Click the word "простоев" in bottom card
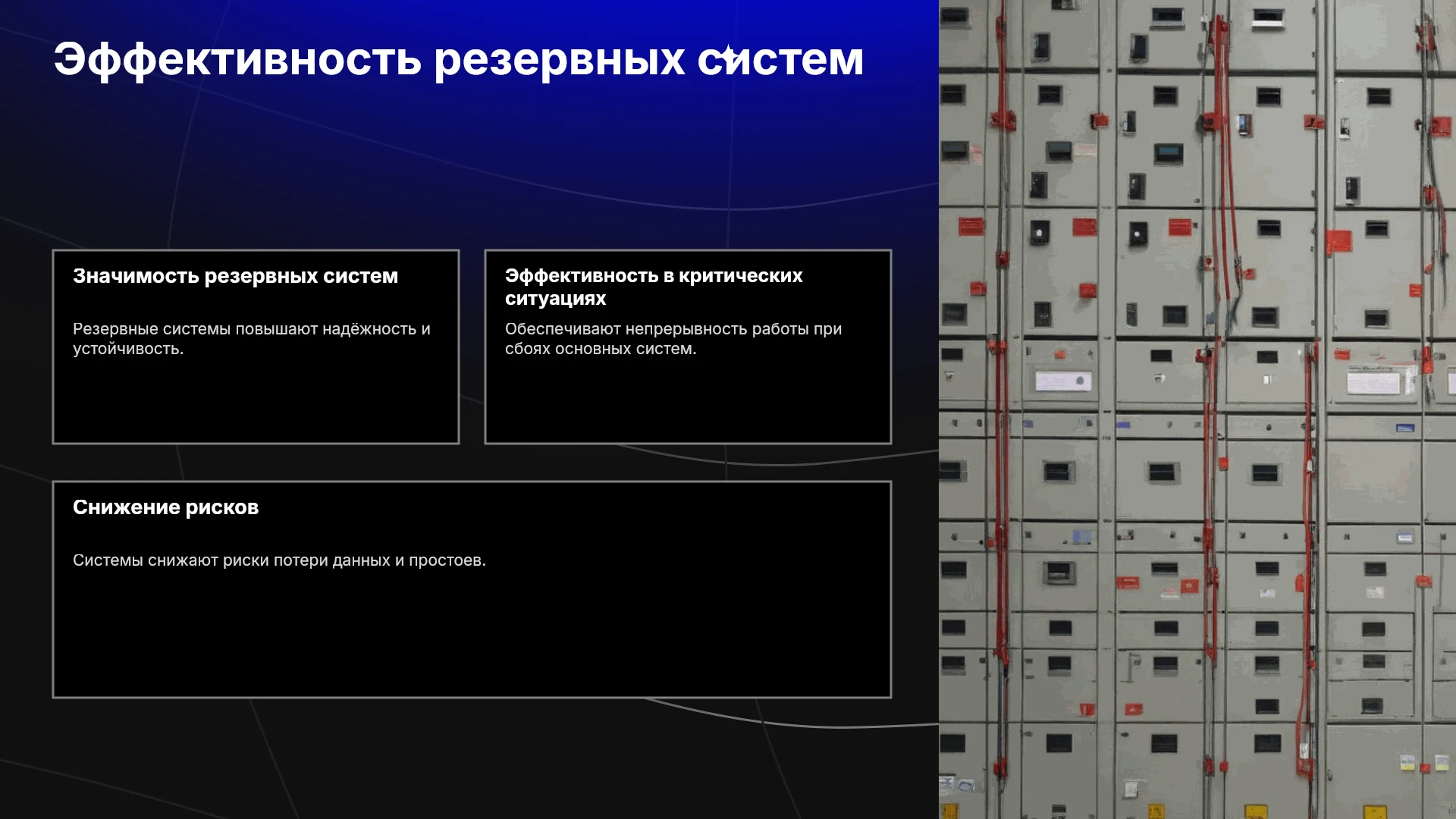This screenshot has height=819, width=1456. pyautogui.click(x=445, y=560)
